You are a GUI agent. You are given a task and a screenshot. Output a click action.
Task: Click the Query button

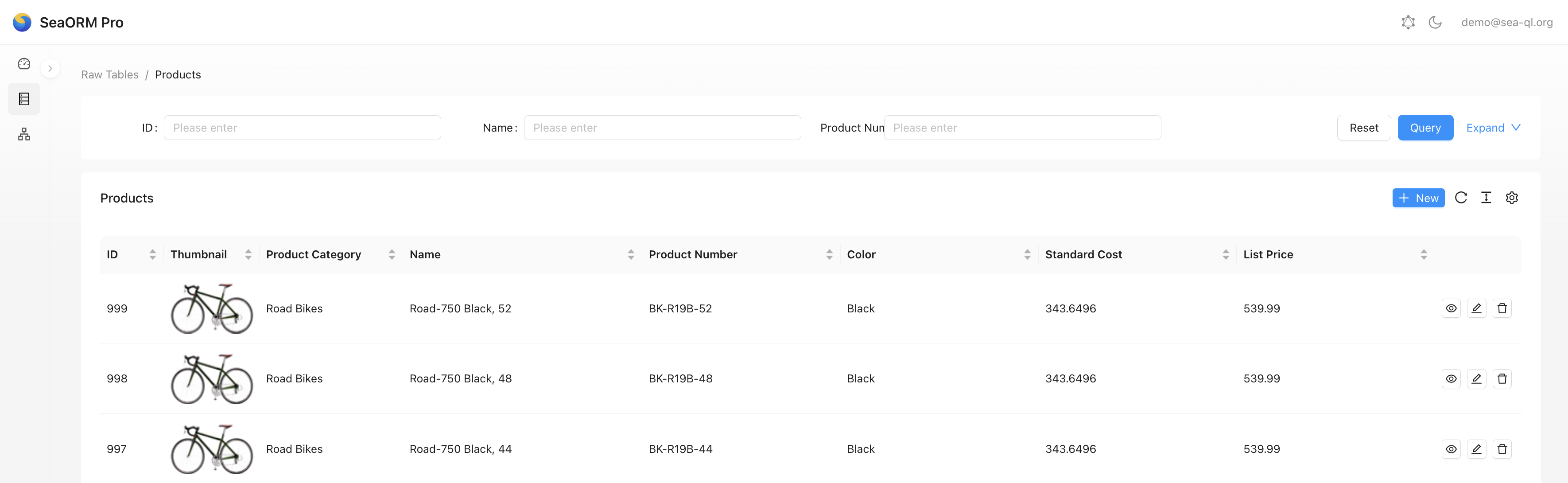[x=1424, y=128]
